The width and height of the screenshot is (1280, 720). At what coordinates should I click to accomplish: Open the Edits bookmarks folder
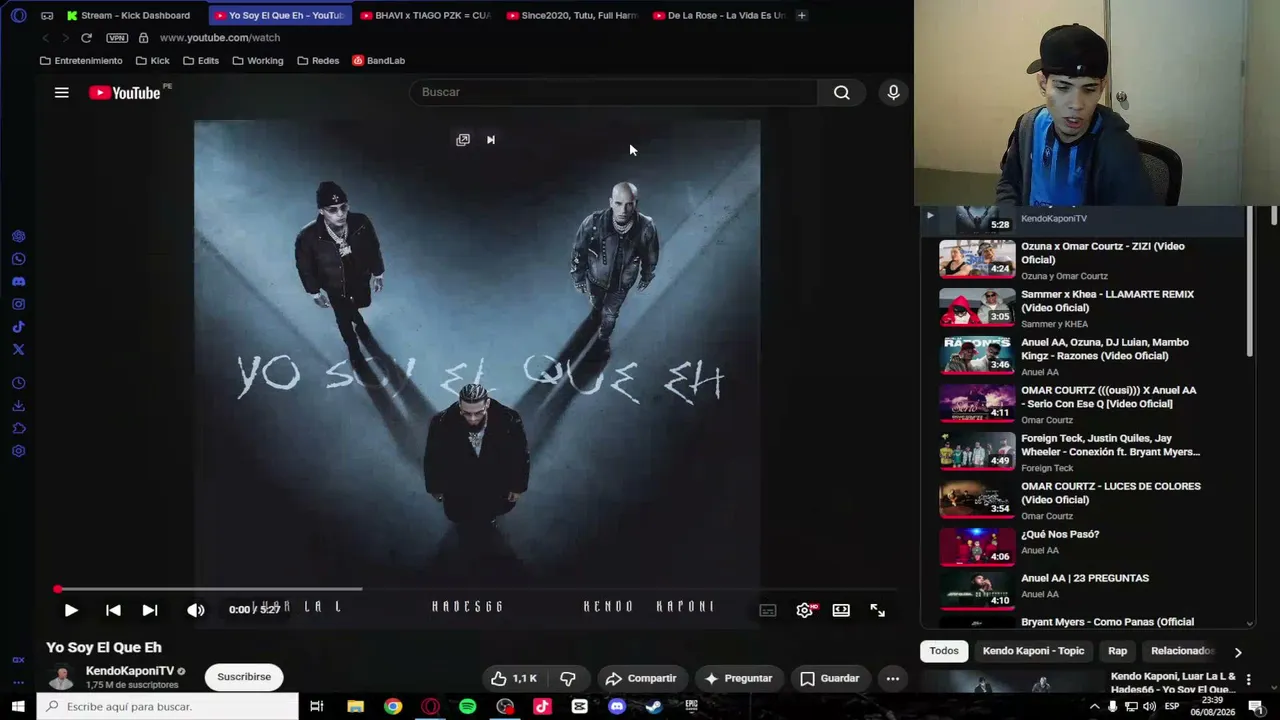tap(201, 61)
